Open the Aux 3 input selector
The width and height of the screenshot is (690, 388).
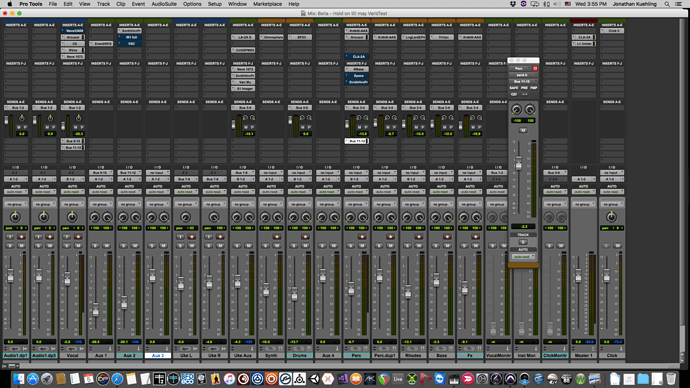158,173
